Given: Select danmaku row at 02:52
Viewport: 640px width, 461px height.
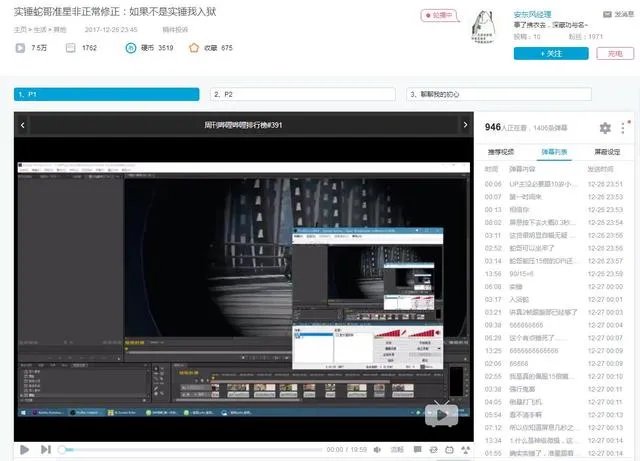Looking at the screenshot, I should tap(554, 248).
